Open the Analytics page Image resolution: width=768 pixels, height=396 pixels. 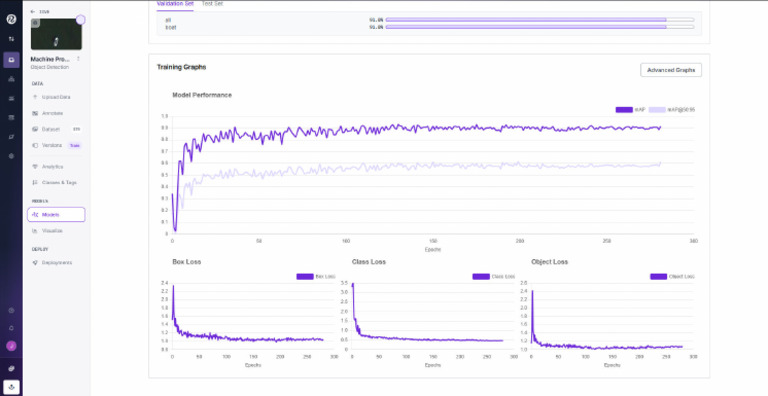pyautogui.click(x=52, y=167)
